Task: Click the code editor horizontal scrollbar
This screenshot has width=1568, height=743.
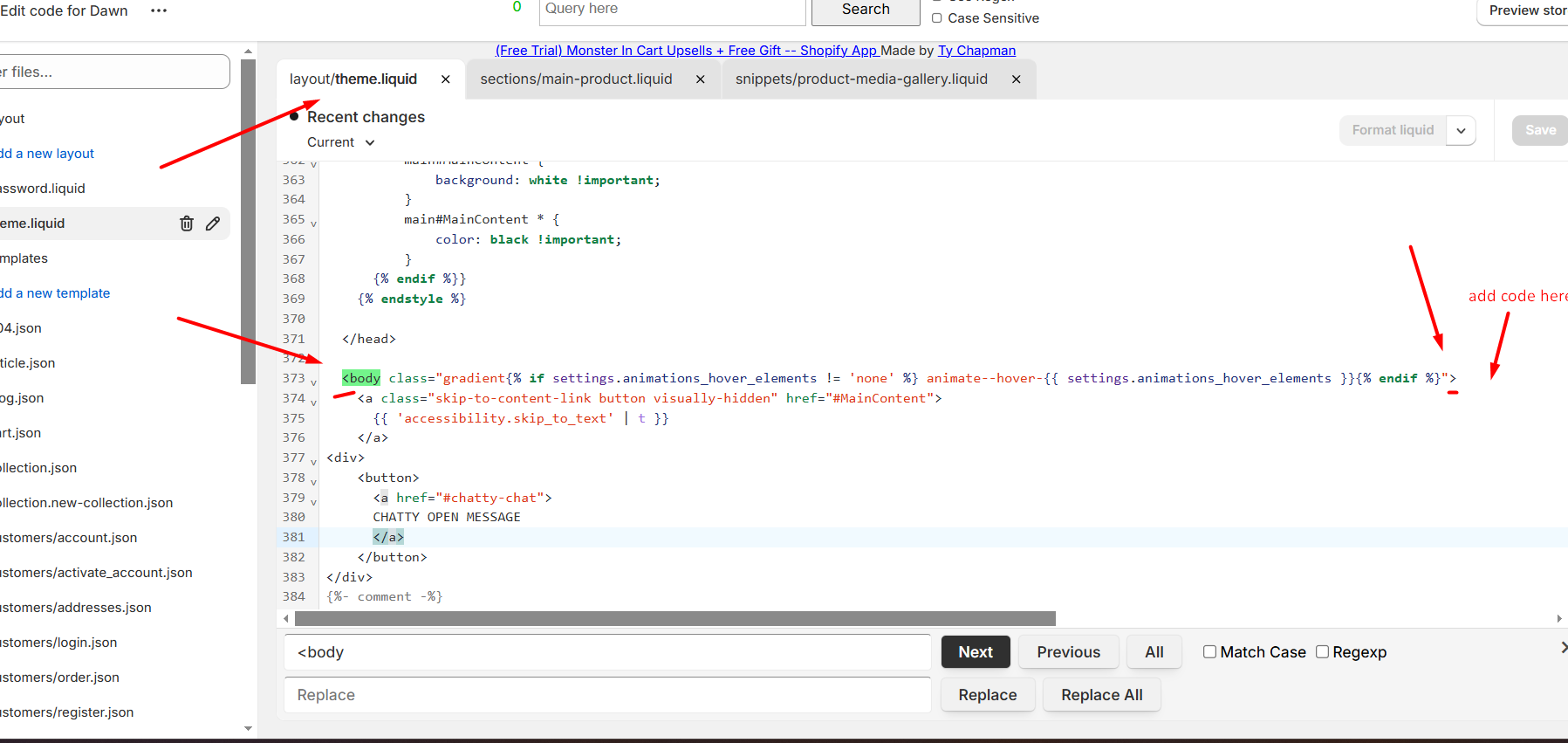Action: 675,619
